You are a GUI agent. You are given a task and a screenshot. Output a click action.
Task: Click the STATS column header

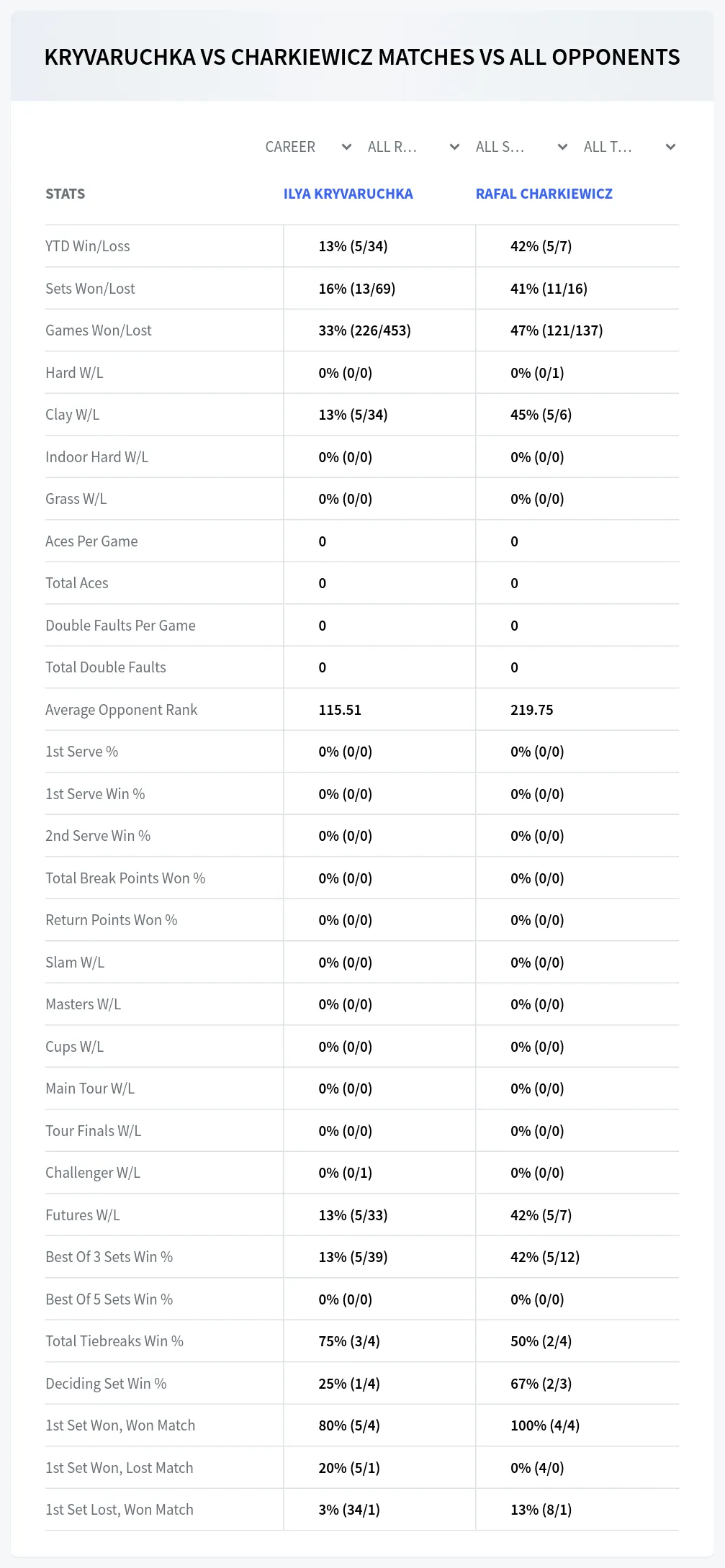point(66,194)
